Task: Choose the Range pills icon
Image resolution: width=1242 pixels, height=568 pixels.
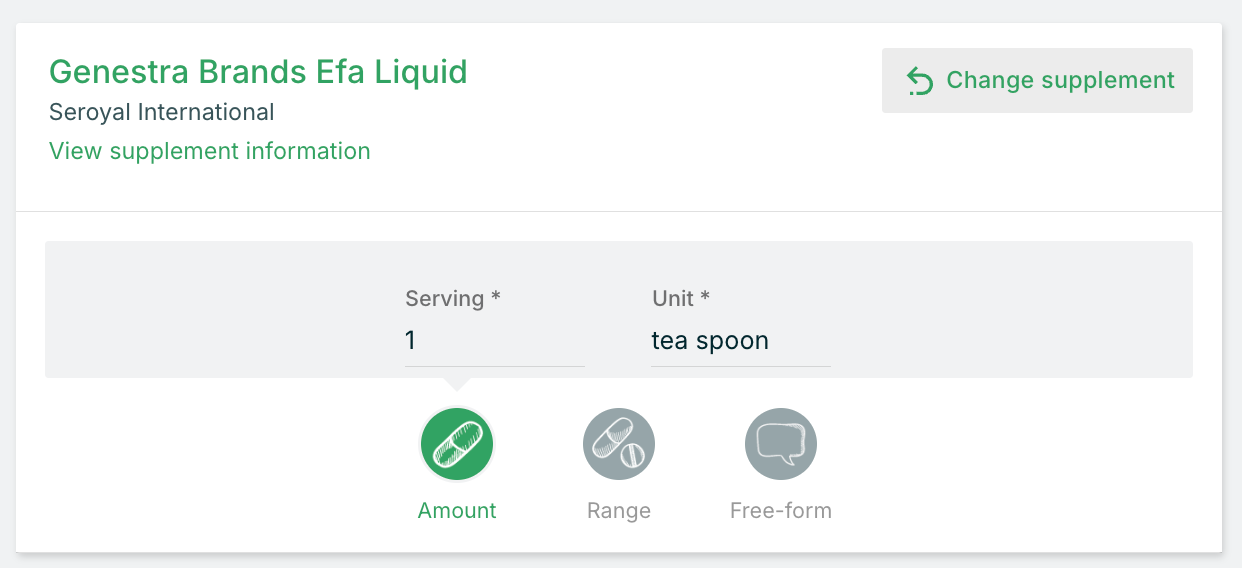Action: click(619, 444)
